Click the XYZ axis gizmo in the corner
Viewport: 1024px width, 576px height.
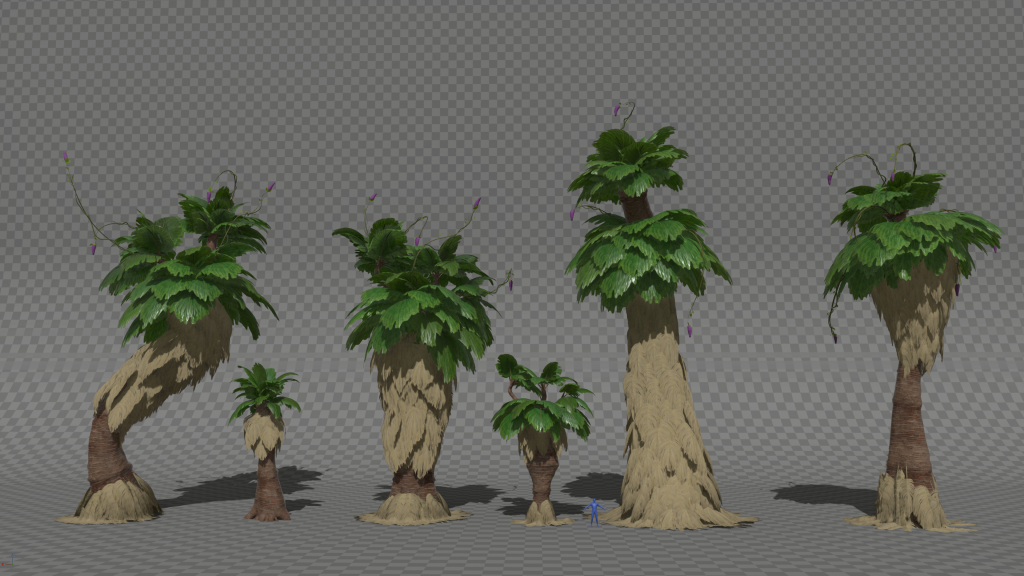(x=9, y=560)
